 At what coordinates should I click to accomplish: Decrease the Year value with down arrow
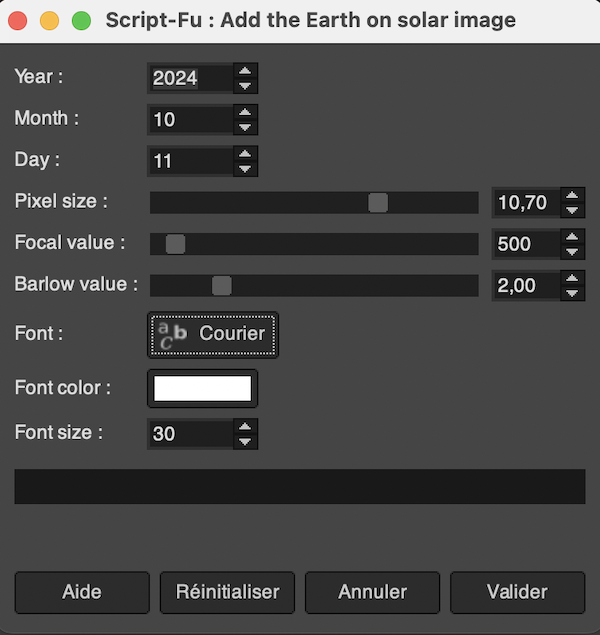point(245,86)
